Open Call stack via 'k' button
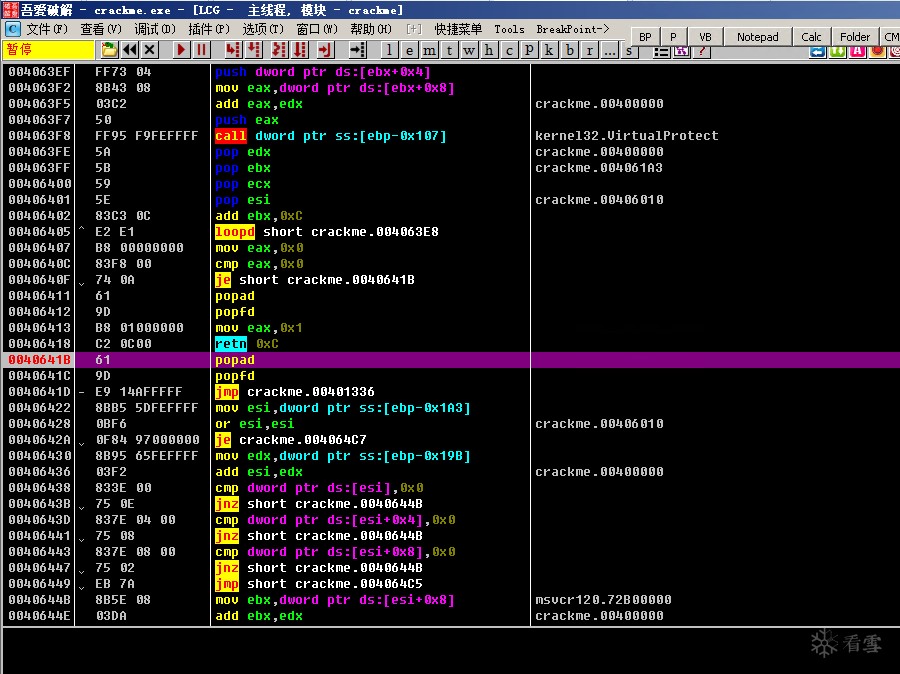 (549, 50)
